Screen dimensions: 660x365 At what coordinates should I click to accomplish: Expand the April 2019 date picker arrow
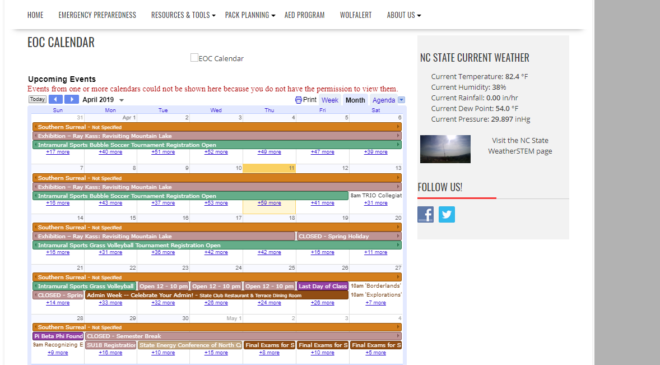point(122,100)
